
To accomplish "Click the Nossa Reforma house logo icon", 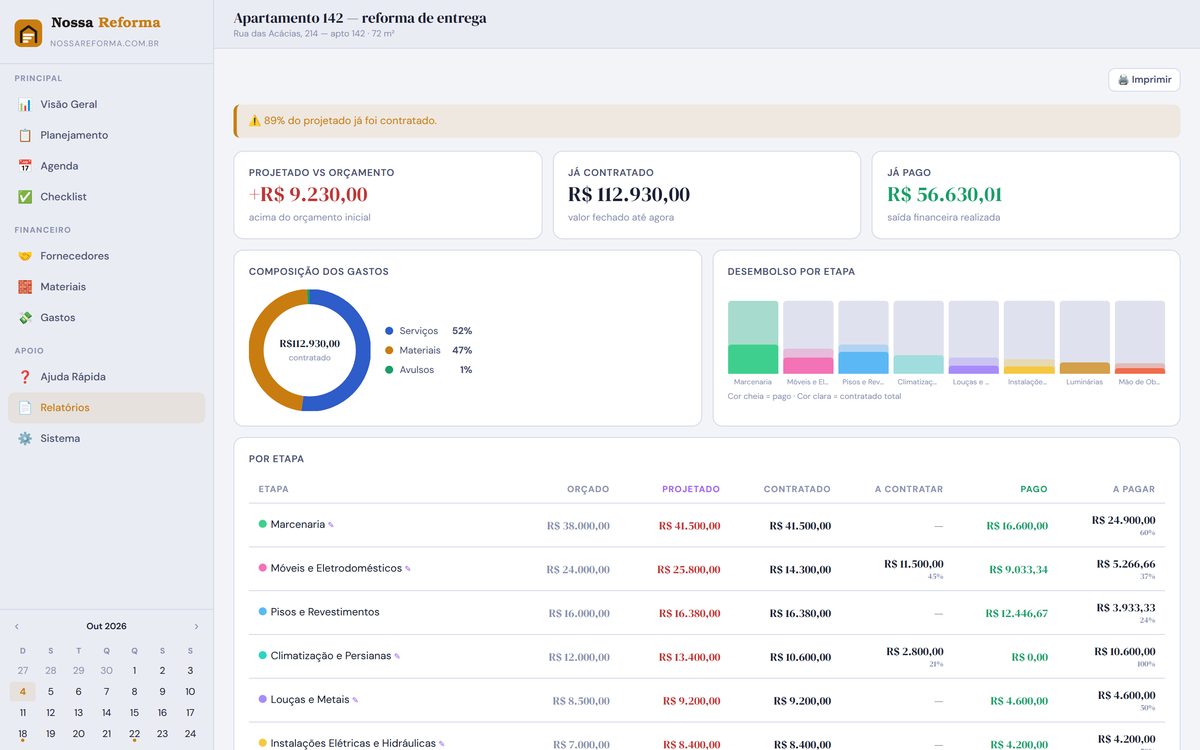I will point(28,33).
